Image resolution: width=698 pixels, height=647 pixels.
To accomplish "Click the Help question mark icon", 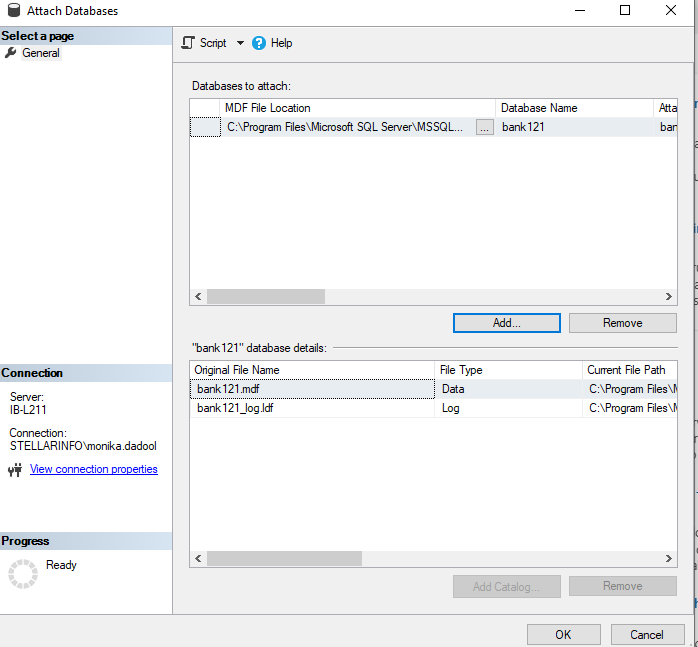I will tap(259, 43).
